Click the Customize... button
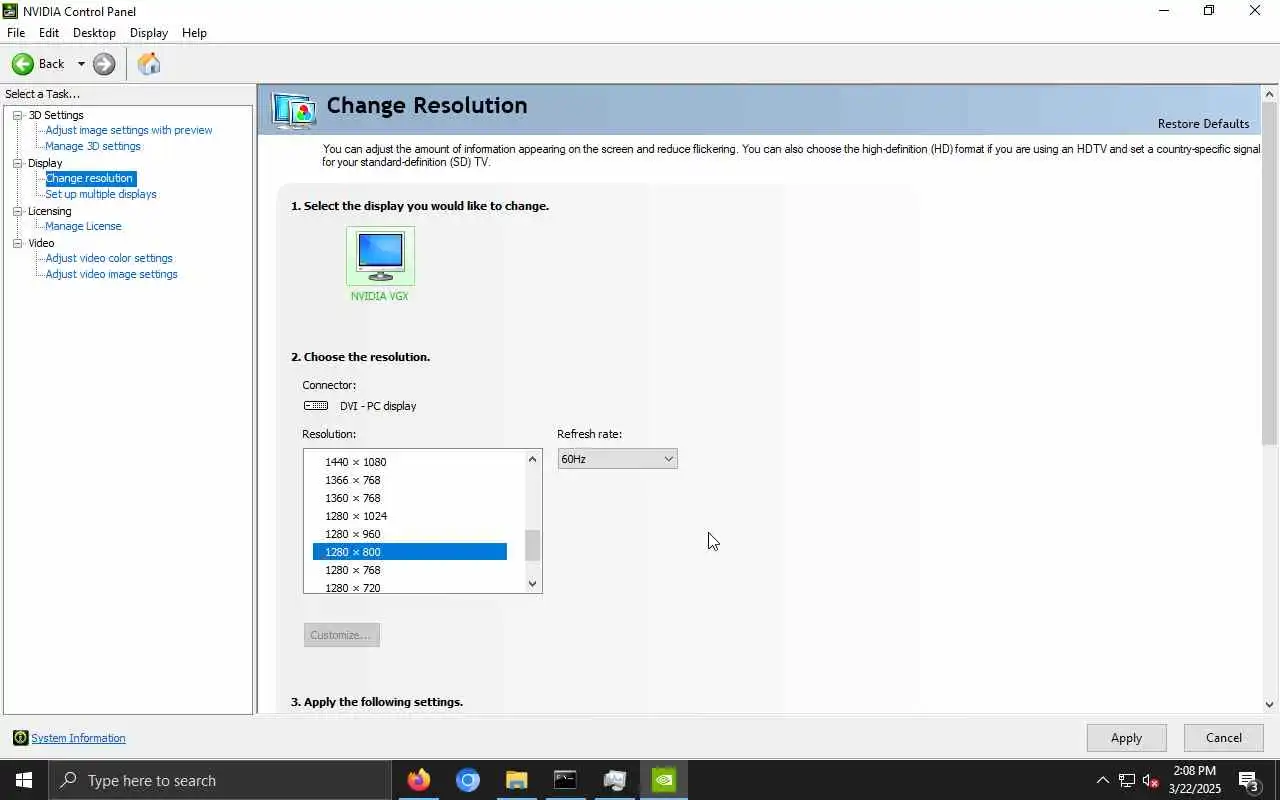The height and width of the screenshot is (800, 1280). pos(341,635)
